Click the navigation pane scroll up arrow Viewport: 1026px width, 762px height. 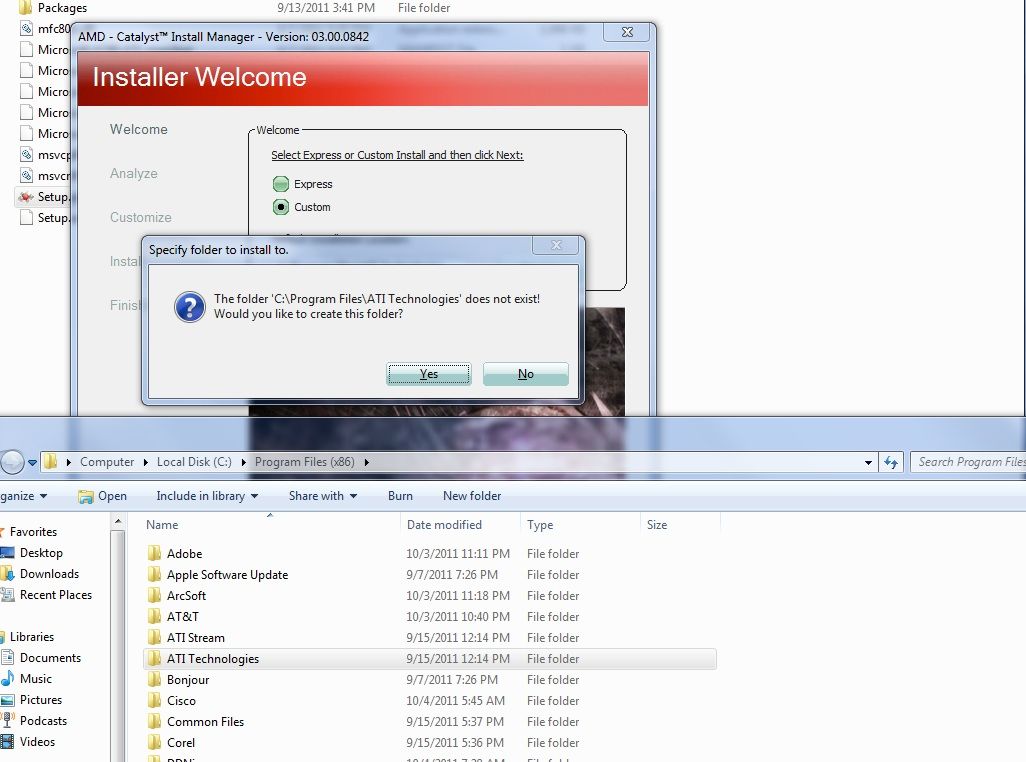[x=118, y=521]
